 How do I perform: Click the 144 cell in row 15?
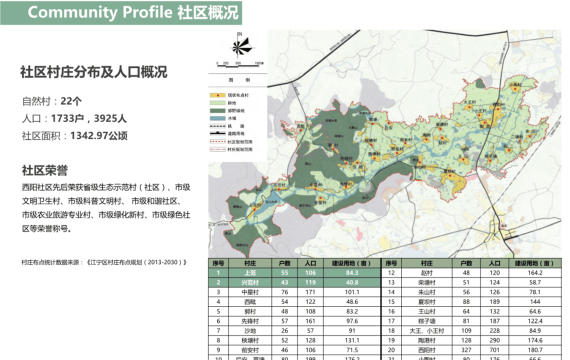pyautogui.click(x=535, y=302)
